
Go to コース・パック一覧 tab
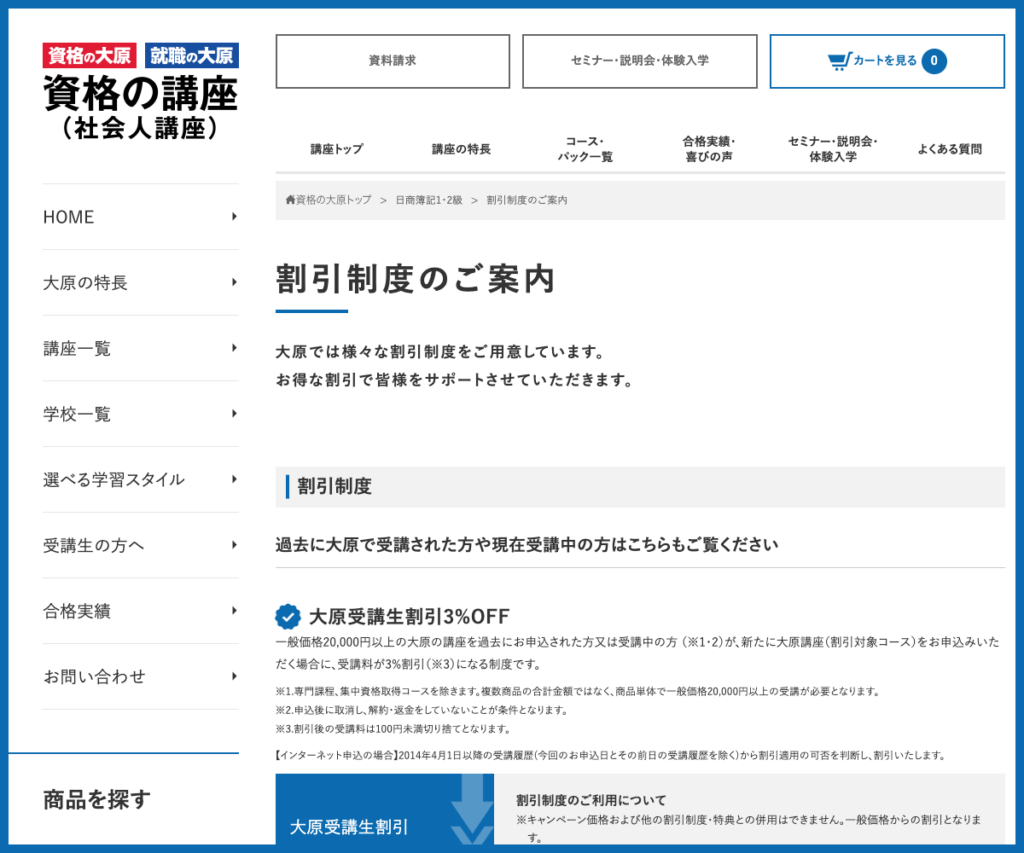[584, 149]
